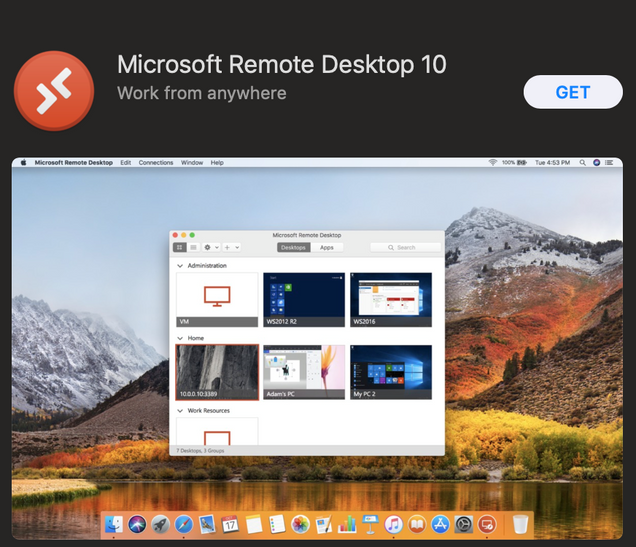636x547 pixels.
Task: Open Reminders from the Dock
Action: click(277, 525)
